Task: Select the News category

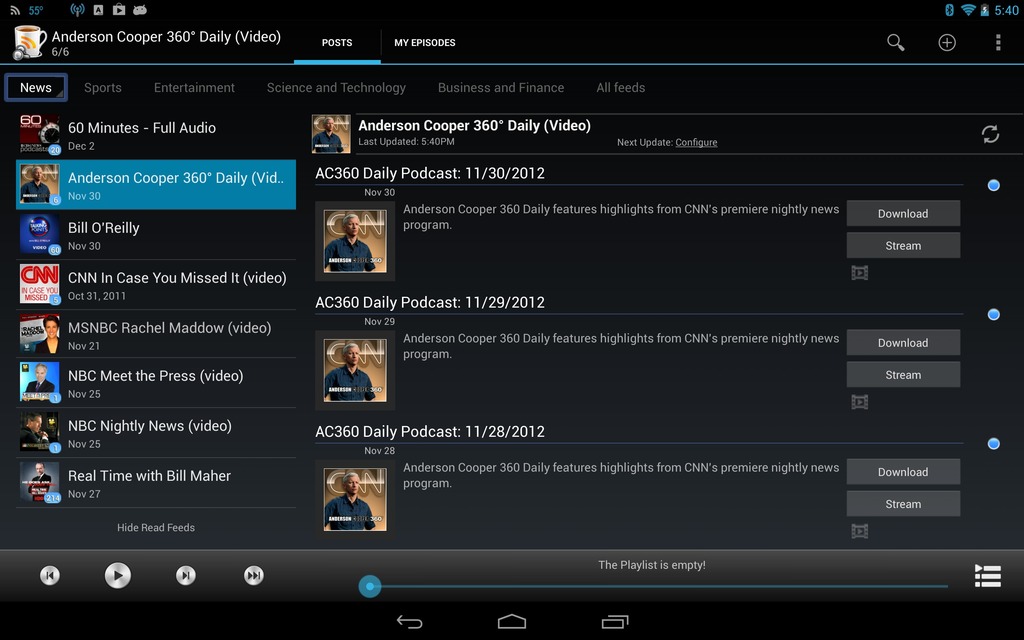Action: click(36, 88)
